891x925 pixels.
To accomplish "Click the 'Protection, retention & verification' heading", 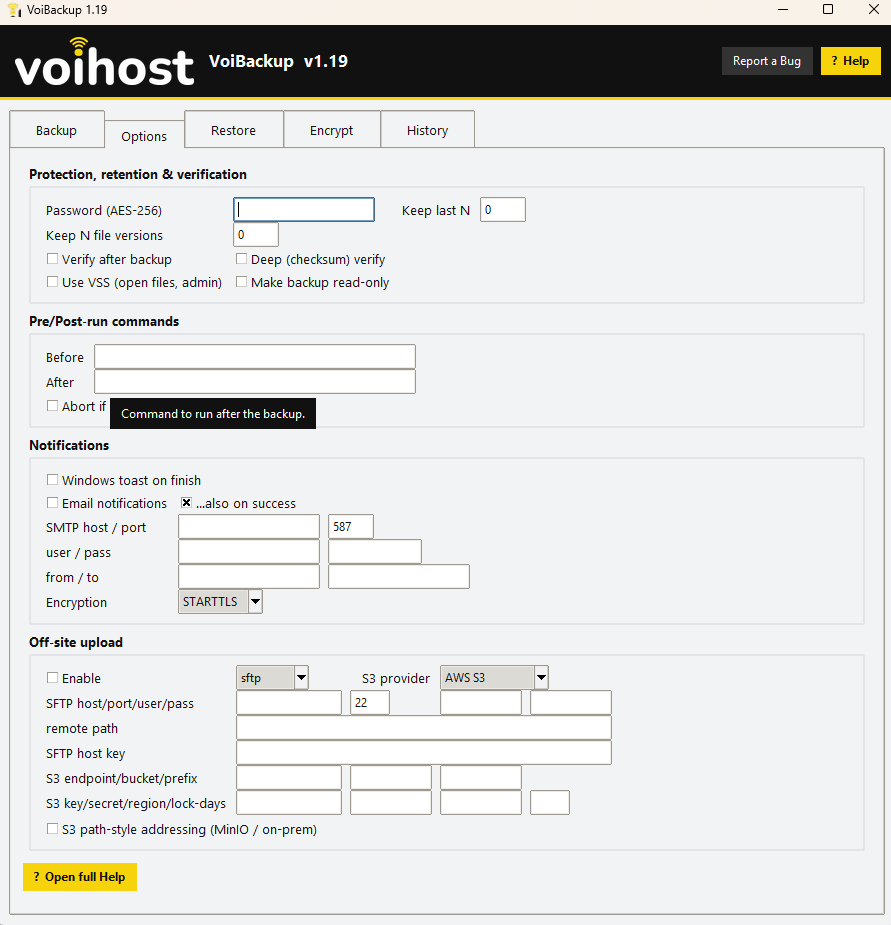I will point(138,174).
